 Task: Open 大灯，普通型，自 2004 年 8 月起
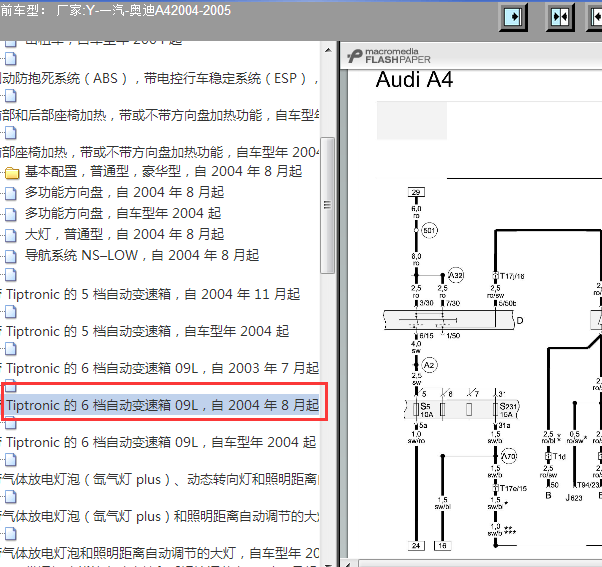click(124, 234)
